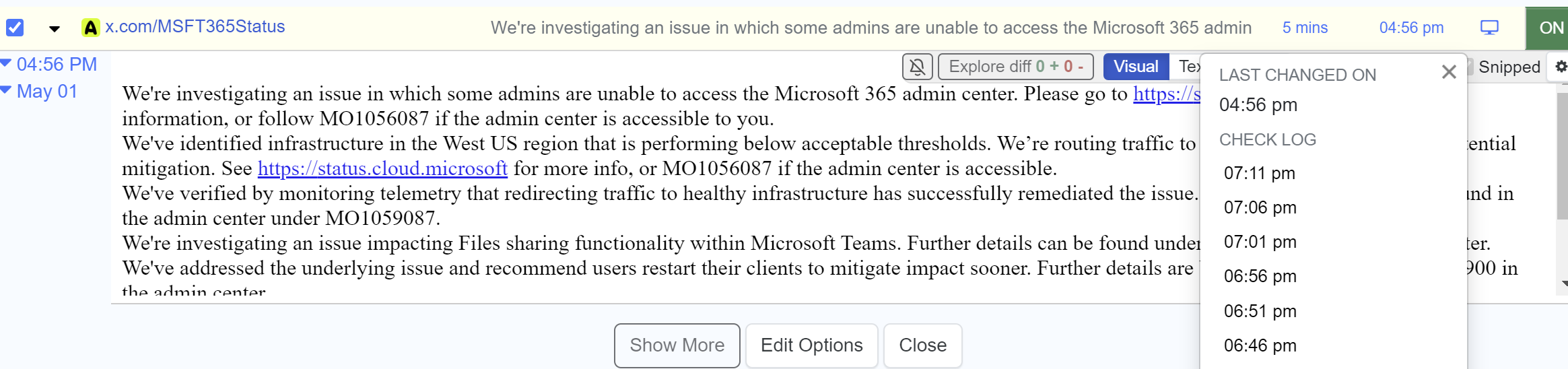
Task: Open the status.cloud.microsoft link
Action: (x=382, y=168)
